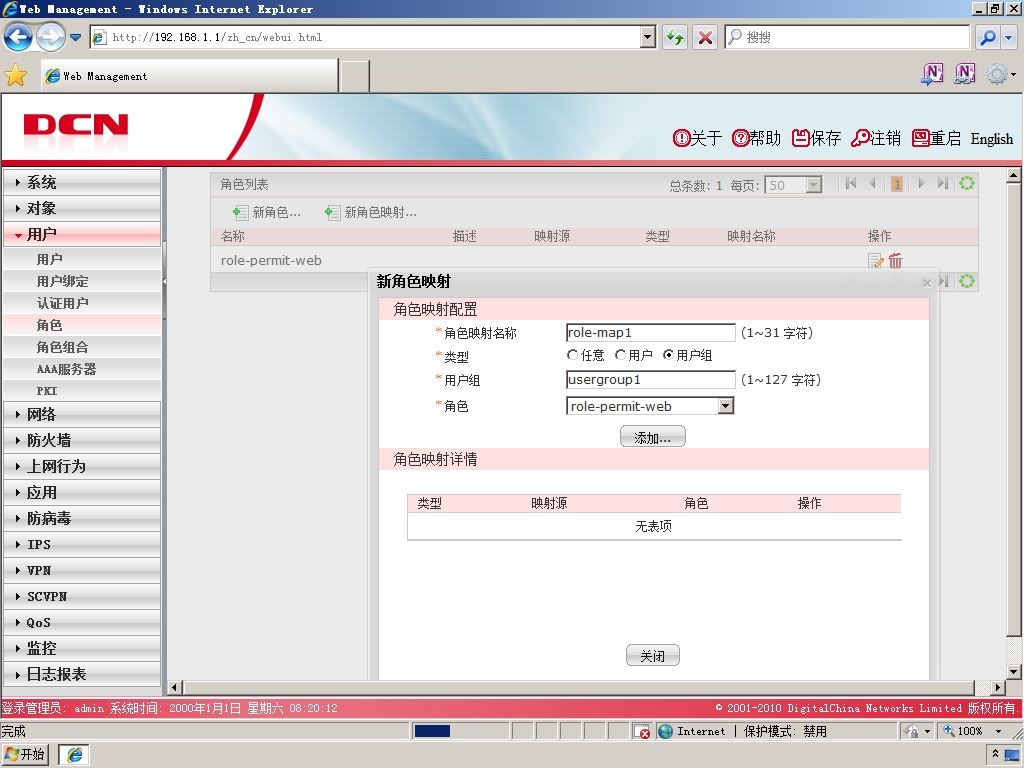Click the first OneNote send icon
Viewport: 1024px width, 768px height.
coord(932,74)
